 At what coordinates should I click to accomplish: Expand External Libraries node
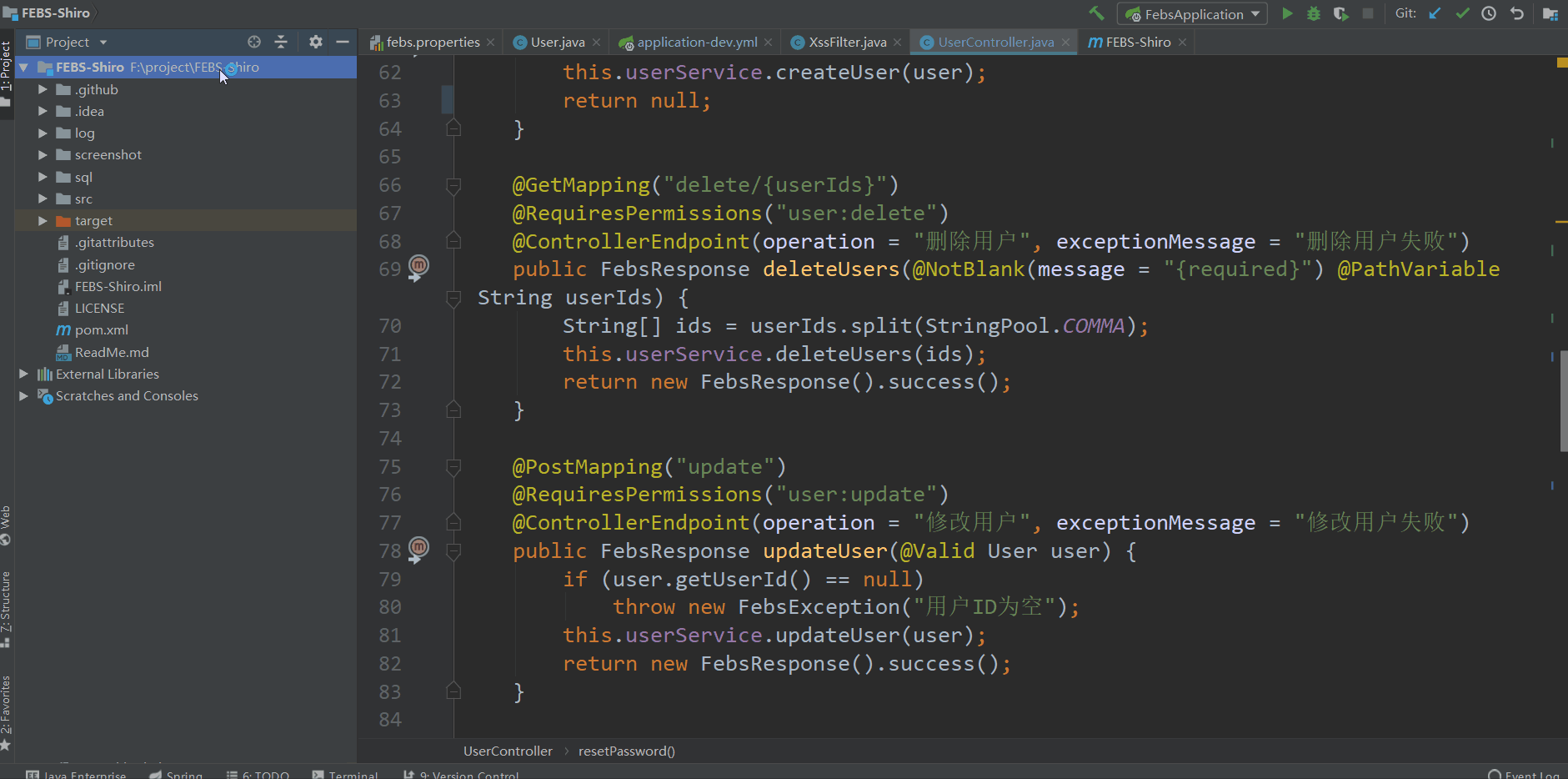point(24,374)
